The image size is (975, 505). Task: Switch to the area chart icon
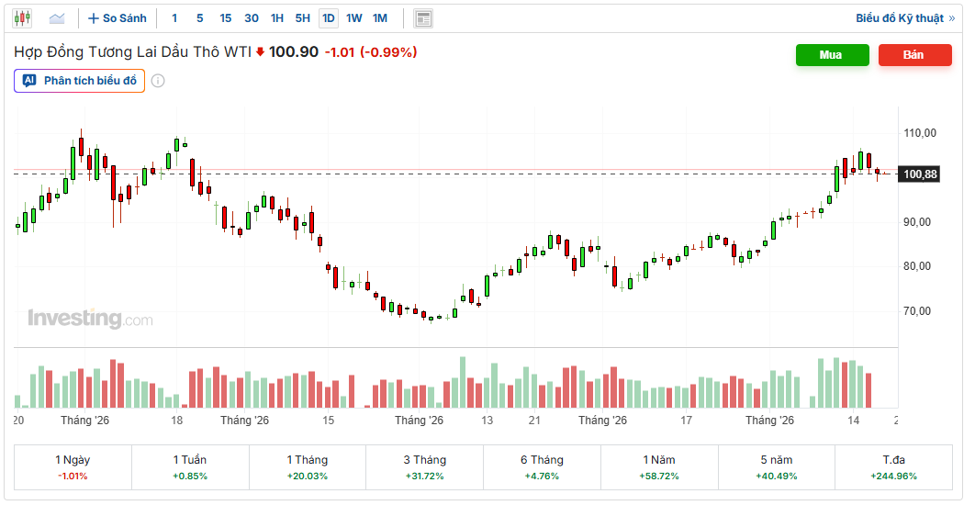(x=57, y=18)
